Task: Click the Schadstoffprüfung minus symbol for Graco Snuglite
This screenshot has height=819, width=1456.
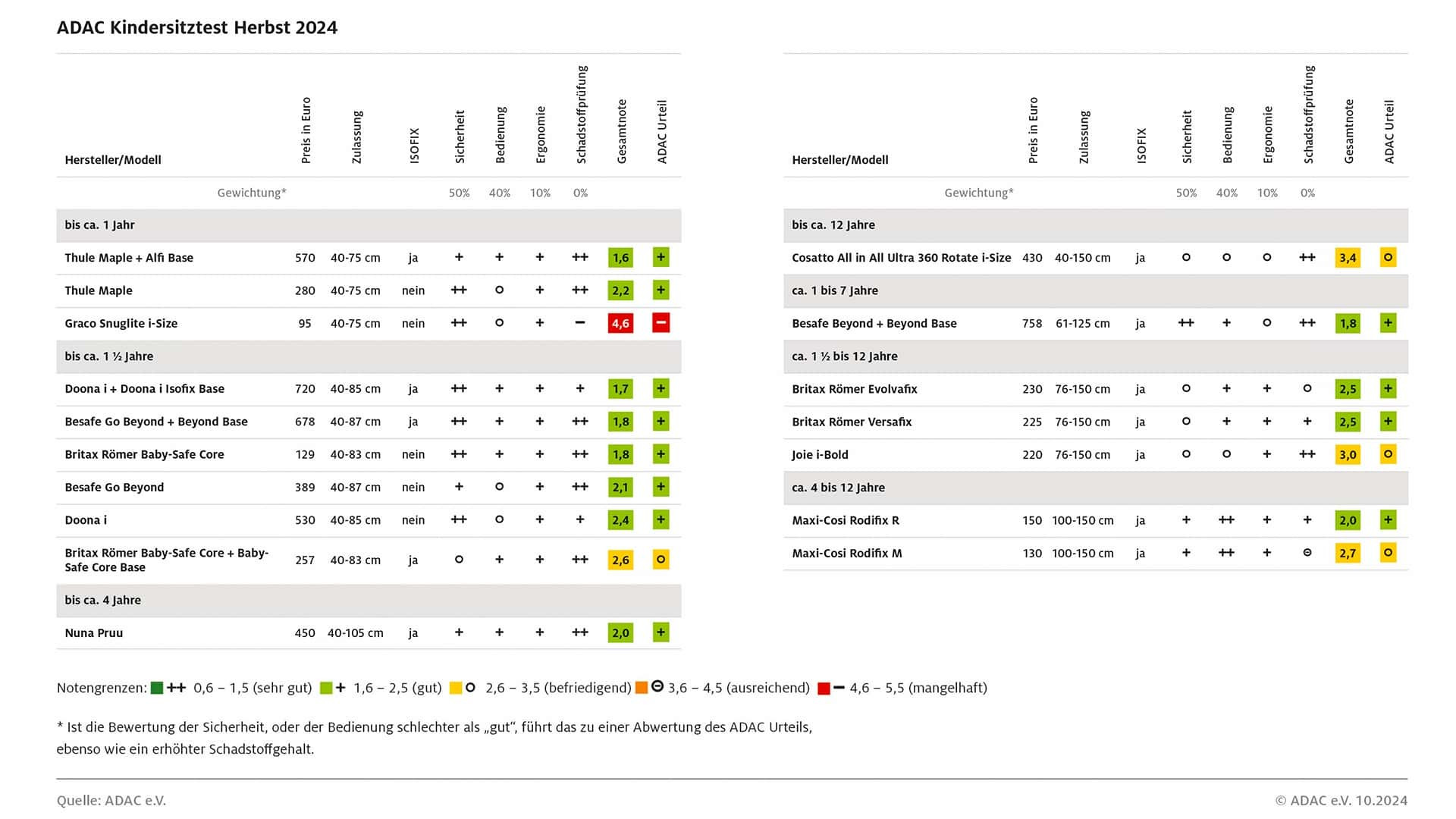Action: (x=580, y=323)
